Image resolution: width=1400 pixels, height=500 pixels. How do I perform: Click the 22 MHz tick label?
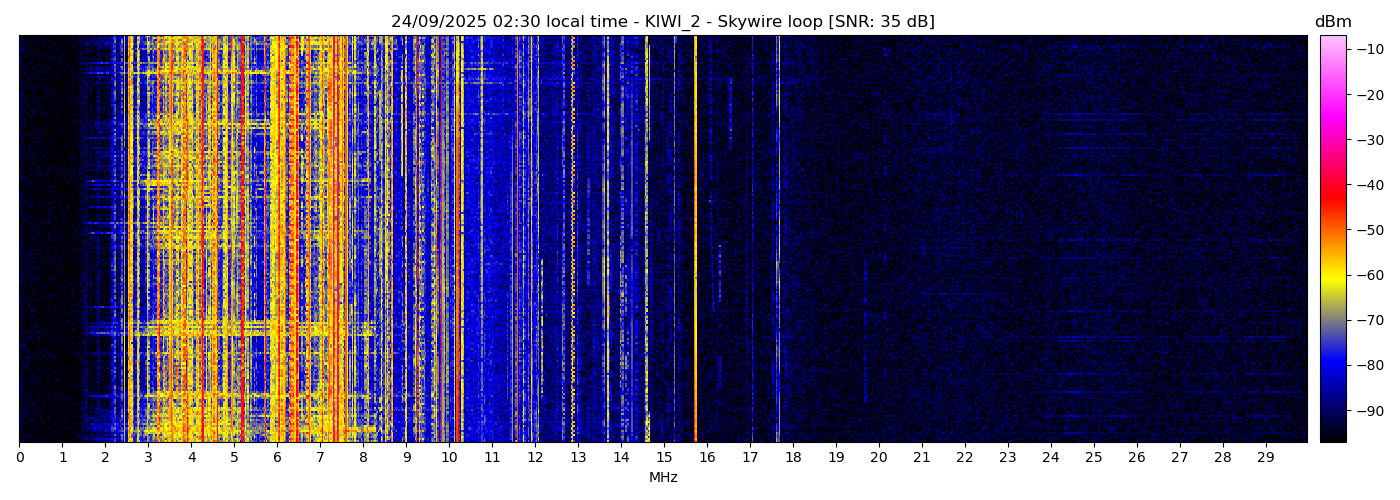click(964, 457)
